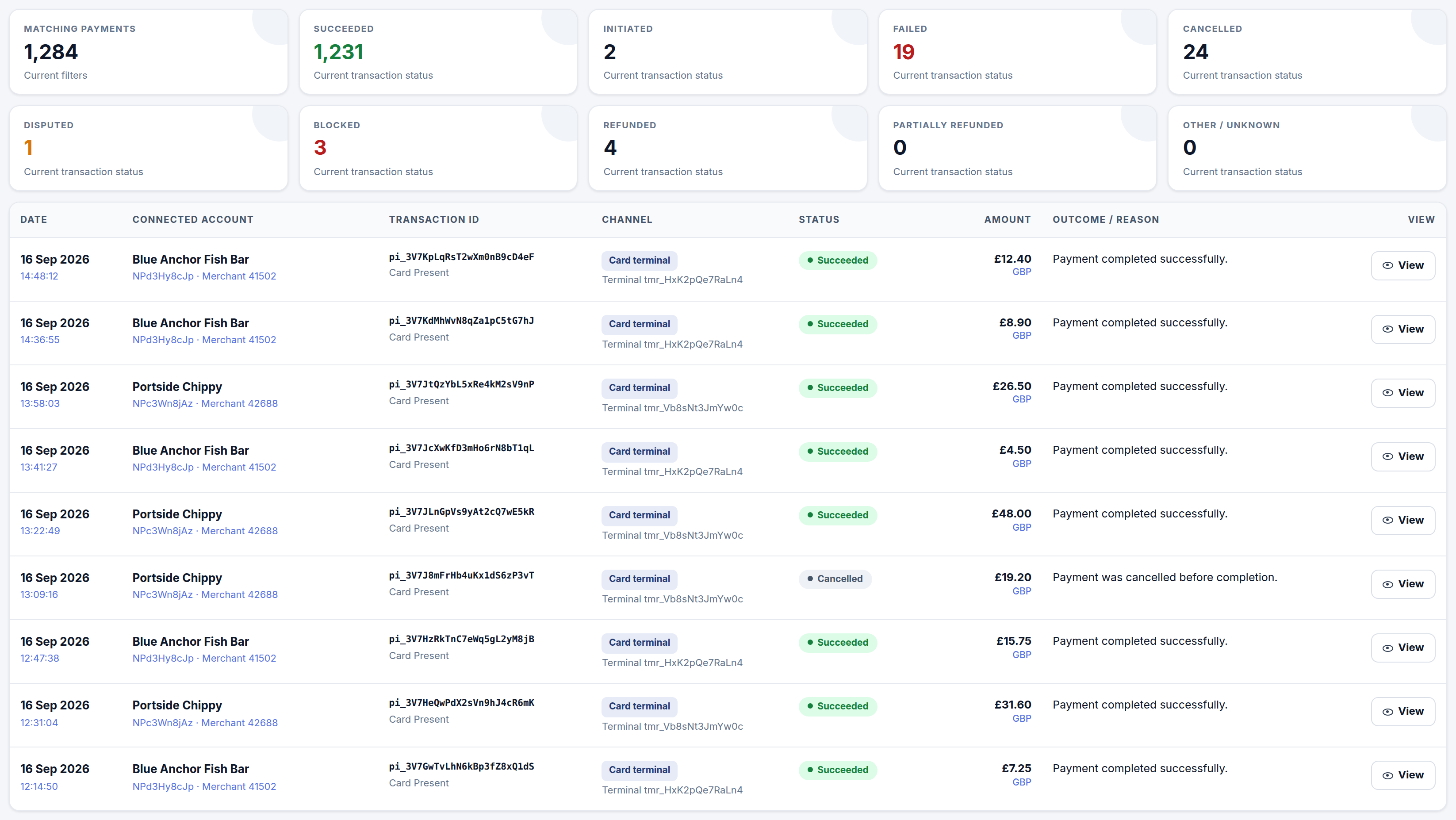Click the Other / Unknown summary card
This screenshot has height=820, width=1456.
(x=1307, y=148)
